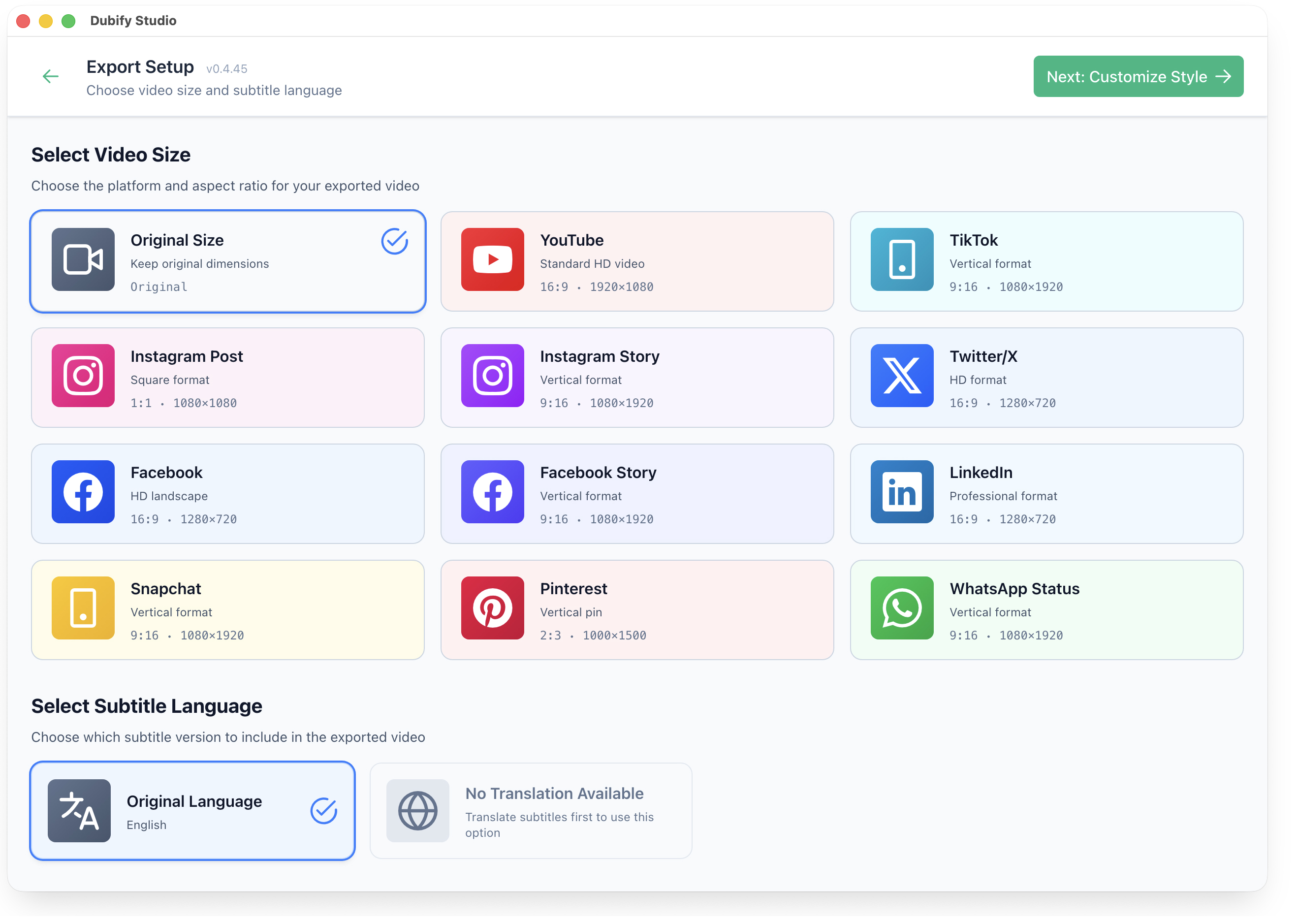Click the yellow Snapchat phone icon

point(83,607)
